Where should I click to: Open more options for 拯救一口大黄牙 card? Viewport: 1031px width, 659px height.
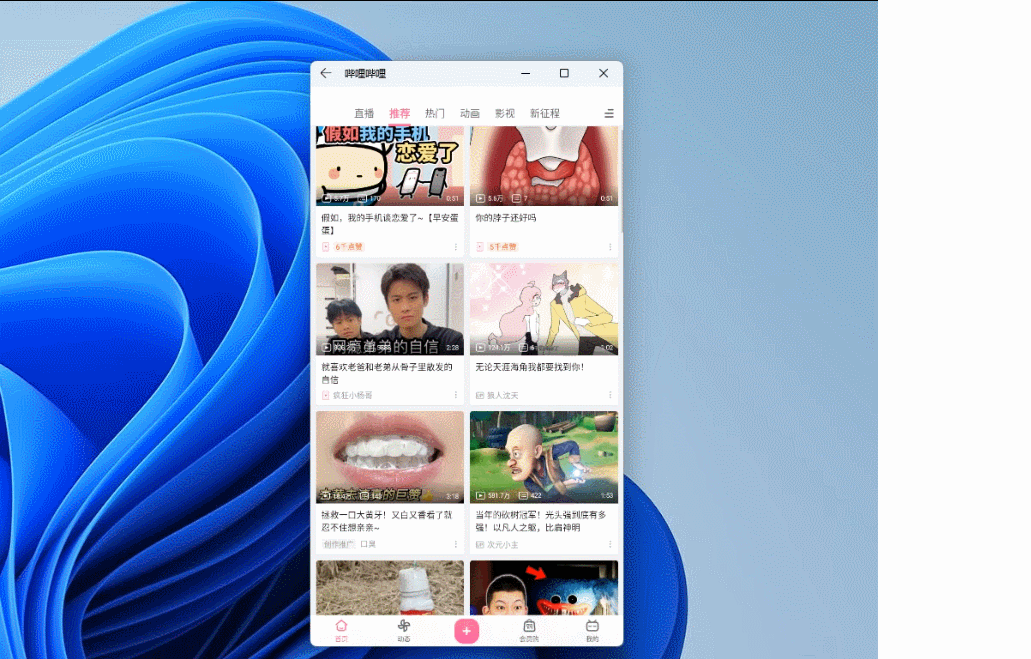pyautogui.click(x=456, y=545)
